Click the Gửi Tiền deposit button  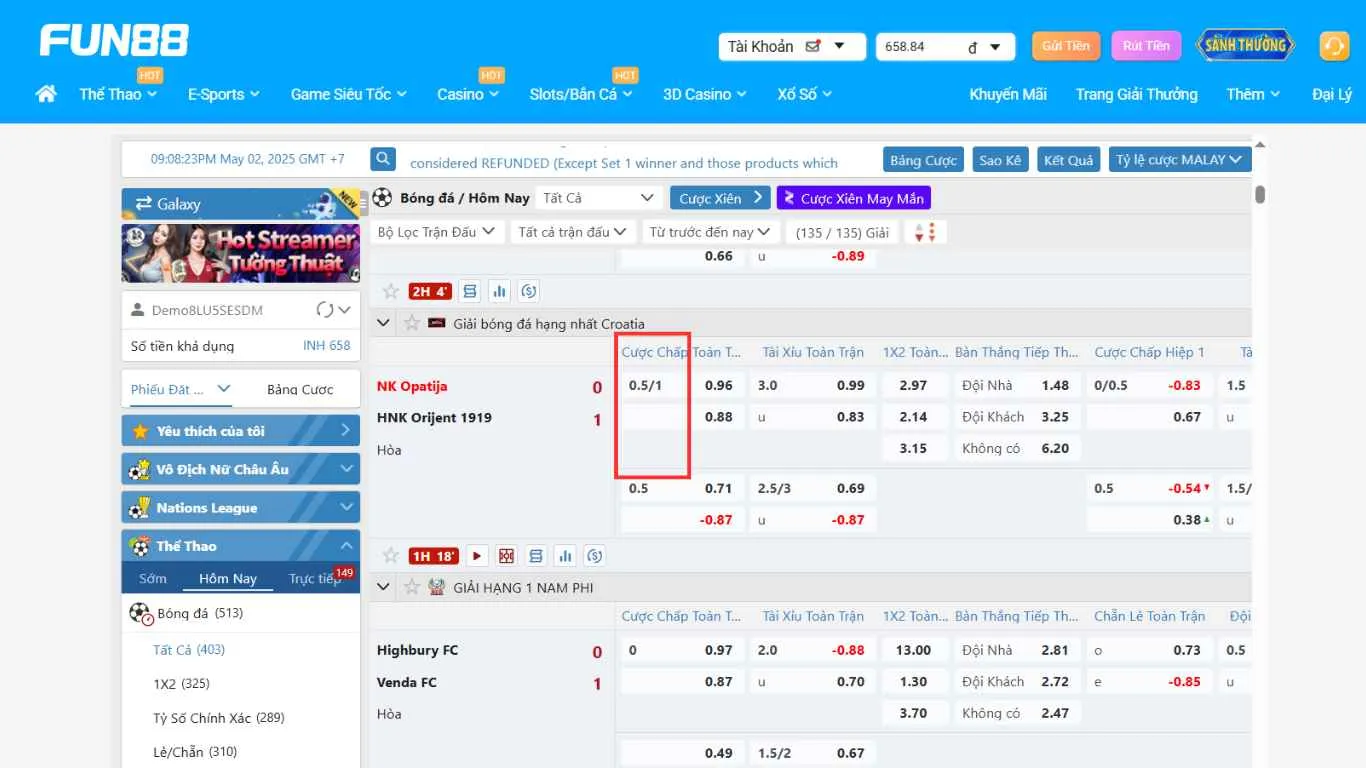(x=1066, y=46)
